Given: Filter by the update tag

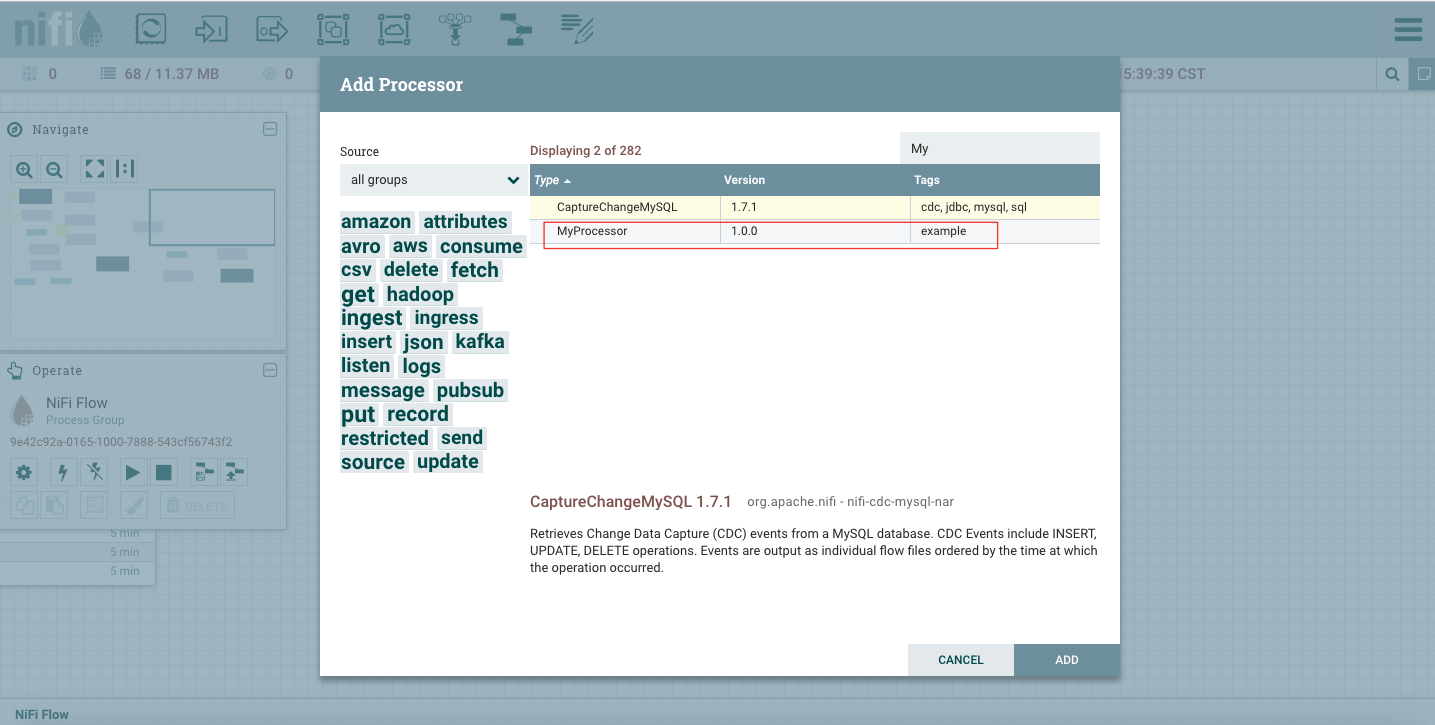Looking at the screenshot, I should point(447,462).
